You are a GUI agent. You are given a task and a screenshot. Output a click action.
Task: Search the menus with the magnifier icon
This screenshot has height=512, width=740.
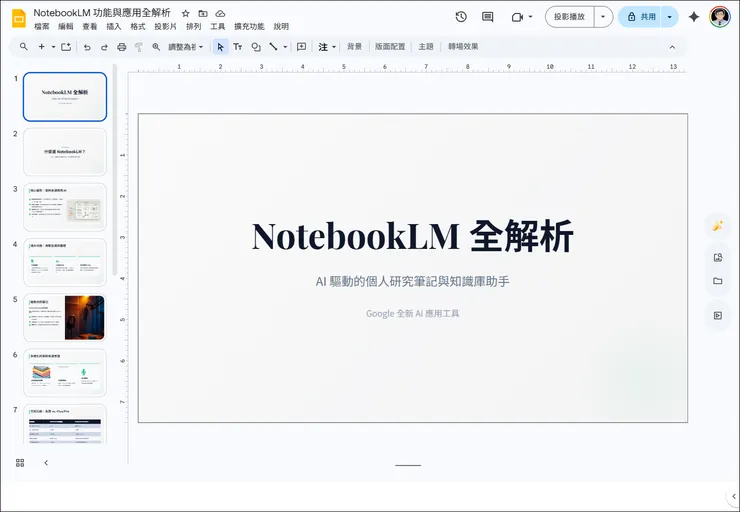point(24,47)
